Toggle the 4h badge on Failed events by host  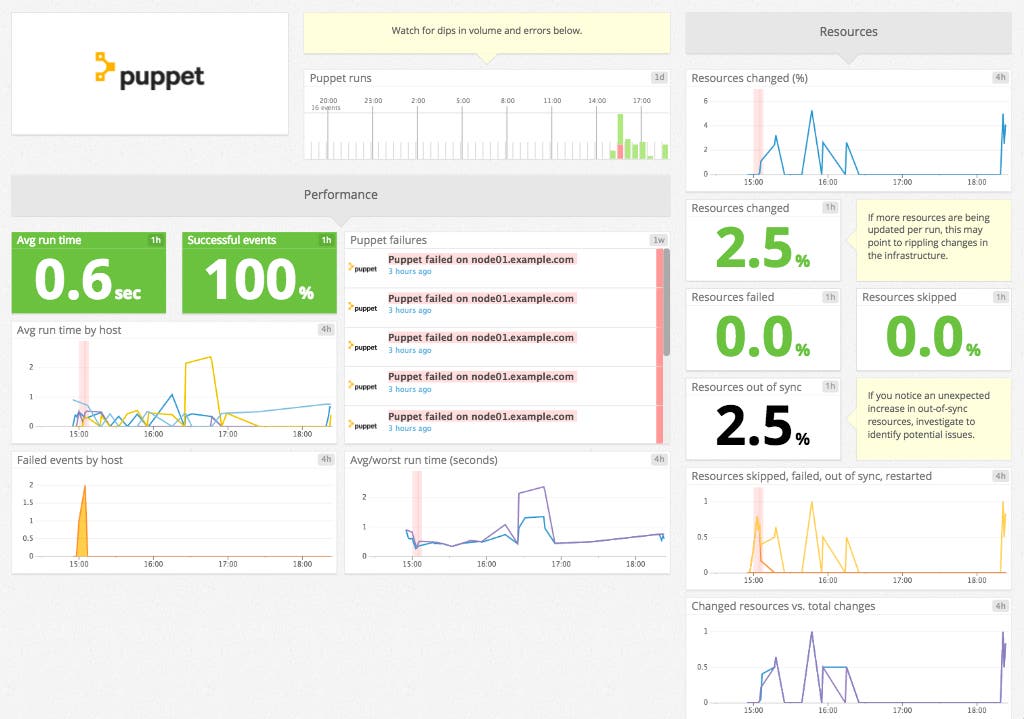325,459
